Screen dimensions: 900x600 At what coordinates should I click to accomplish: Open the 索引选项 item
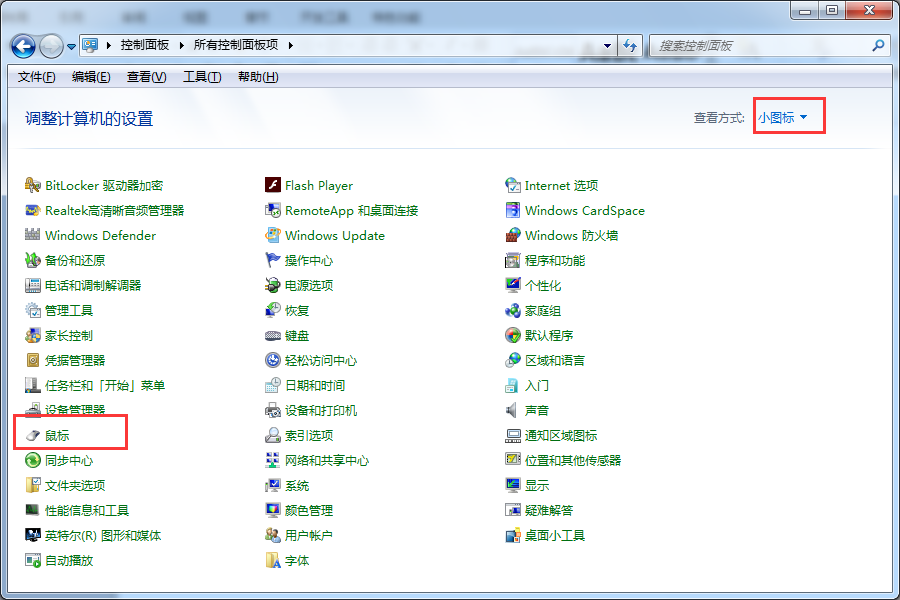coord(309,436)
